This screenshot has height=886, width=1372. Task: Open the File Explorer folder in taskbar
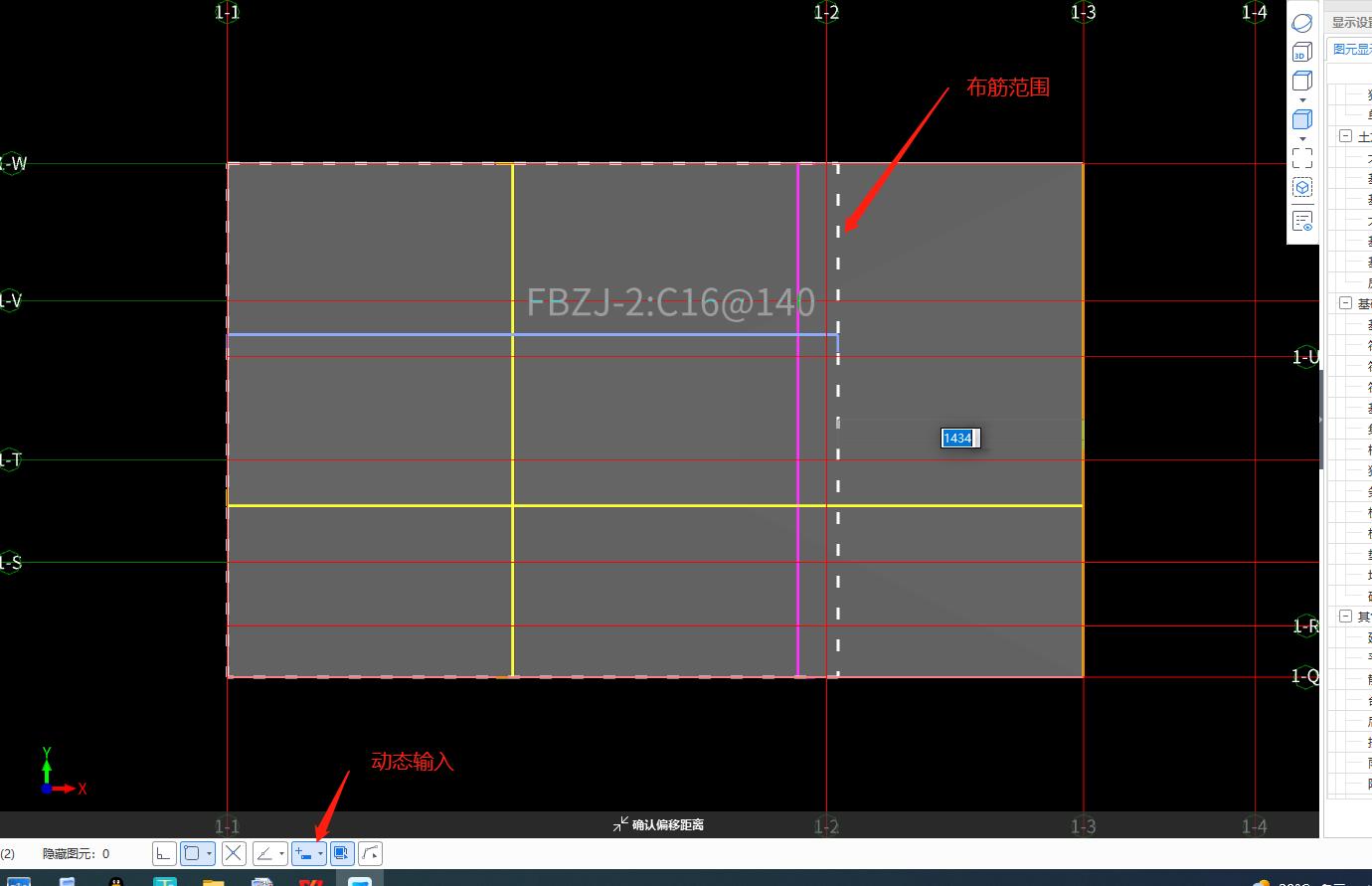point(213,881)
